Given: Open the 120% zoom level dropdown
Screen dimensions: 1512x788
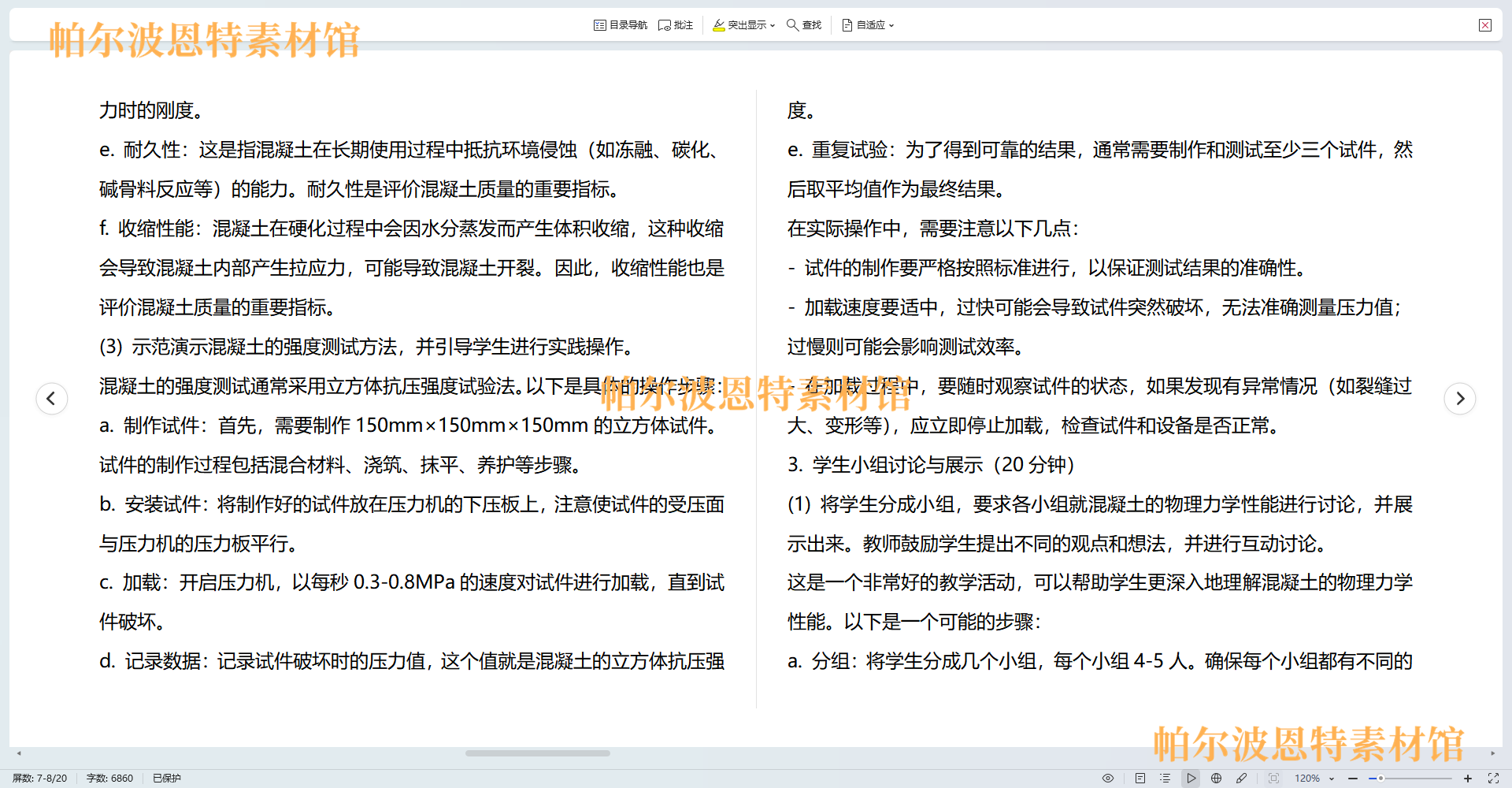Looking at the screenshot, I should pyautogui.click(x=1314, y=779).
